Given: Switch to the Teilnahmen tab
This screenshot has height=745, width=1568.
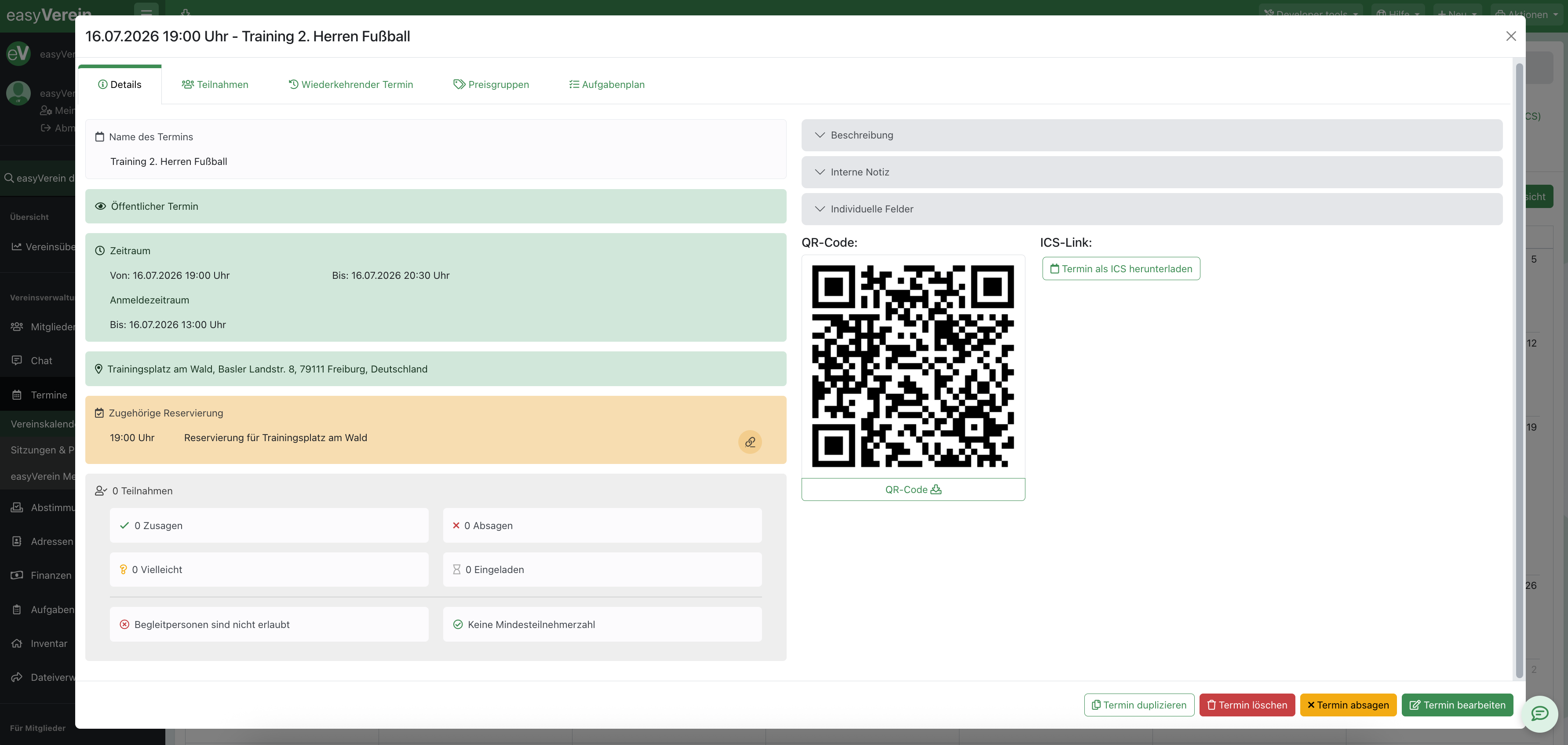Looking at the screenshot, I should 215,84.
